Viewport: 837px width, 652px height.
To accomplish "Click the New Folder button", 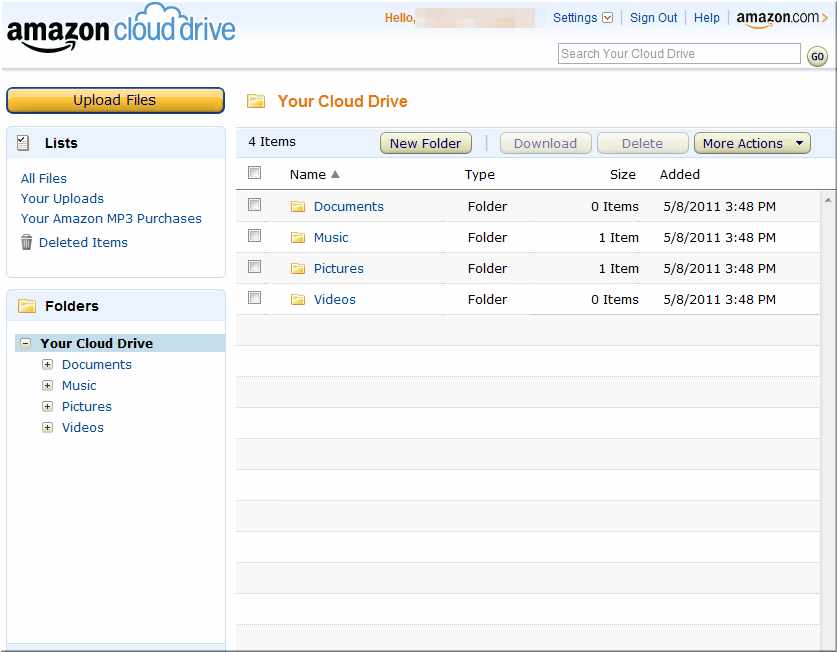I will tap(425, 143).
